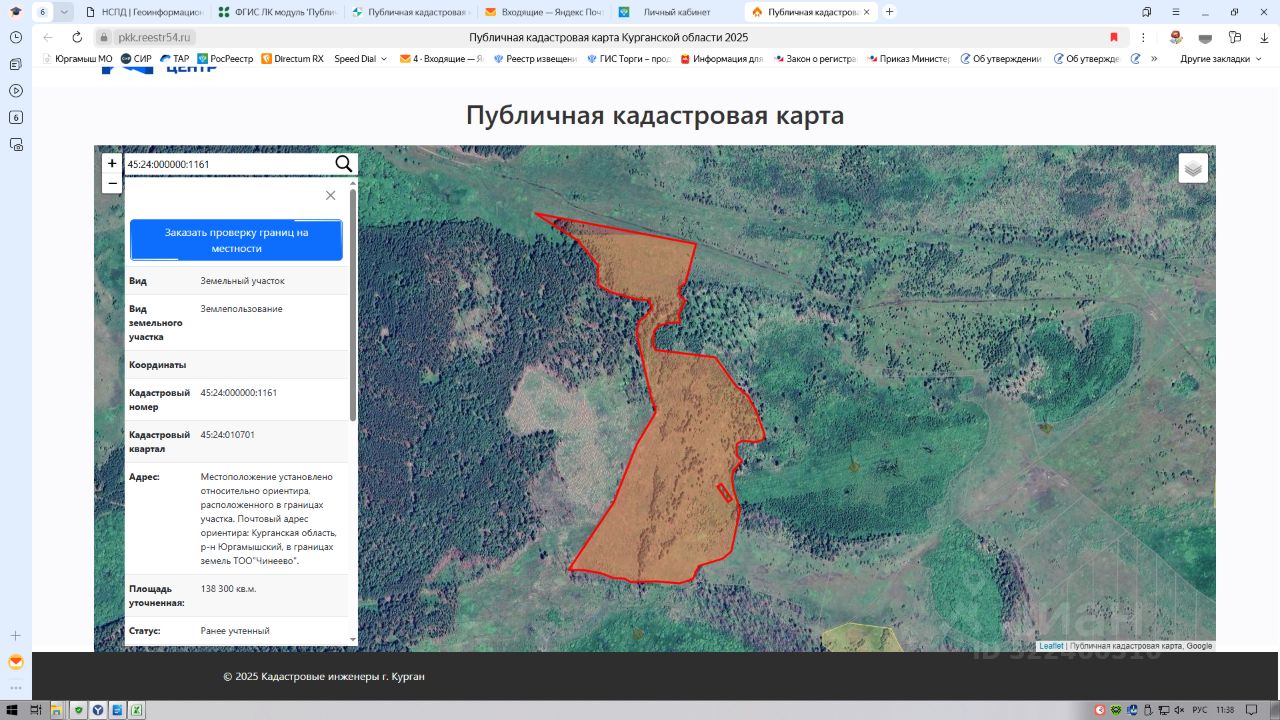This screenshot has width=1280, height=720.
Task: Go back to previous page
Action: click(x=48, y=37)
